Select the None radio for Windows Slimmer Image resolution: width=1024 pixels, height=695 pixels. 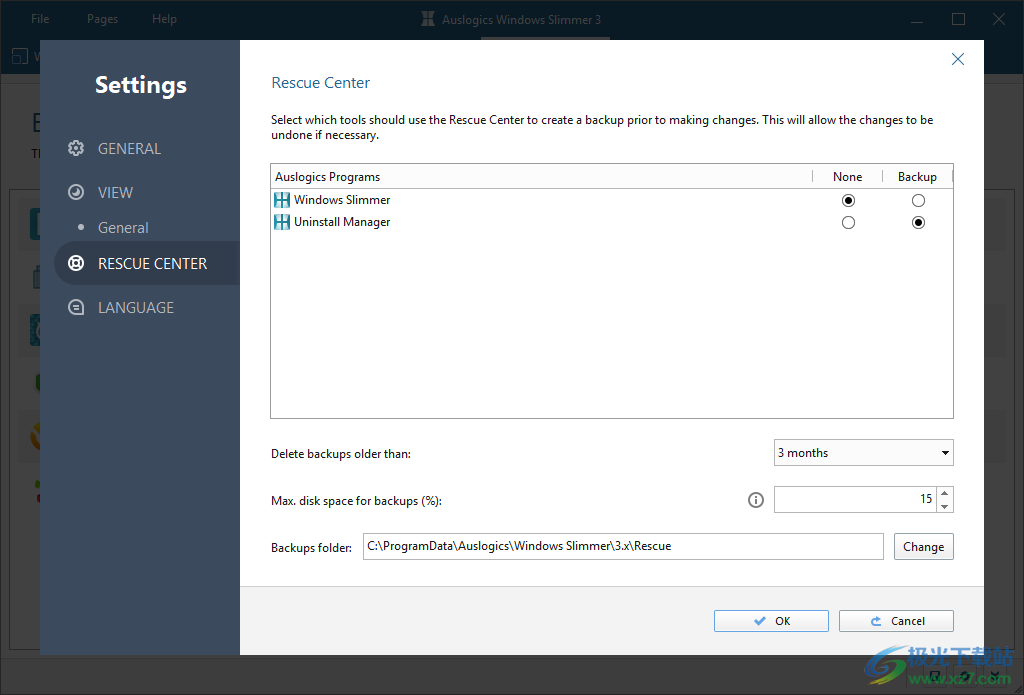pyautogui.click(x=848, y=200)
